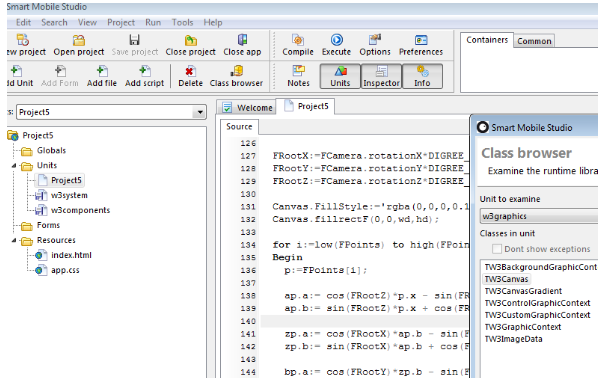Select the Containers palette tab
The width and height of the screenshot is (598, 378).
coord(487,40)
